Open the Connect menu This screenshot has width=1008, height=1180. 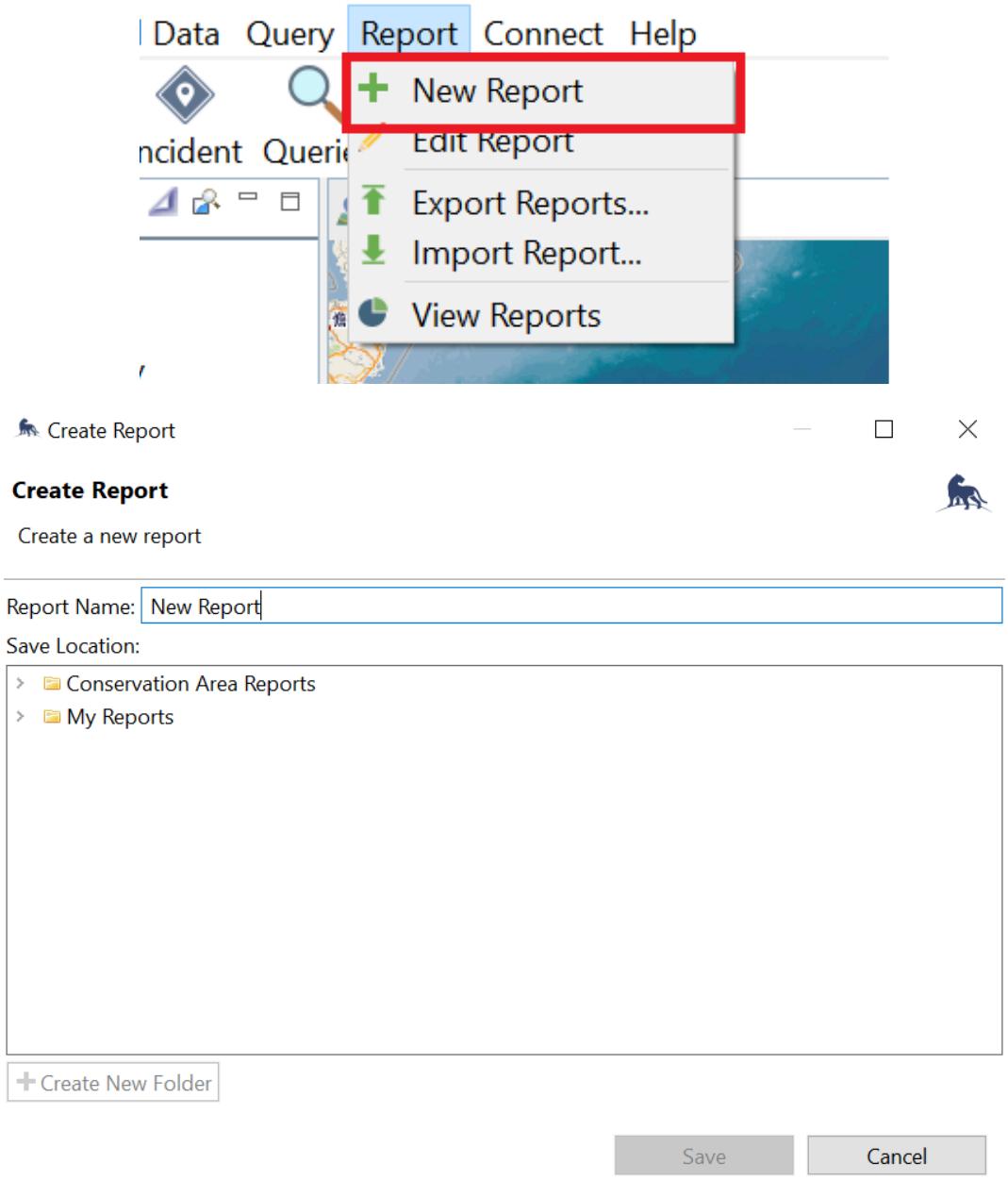pos(543,34)
